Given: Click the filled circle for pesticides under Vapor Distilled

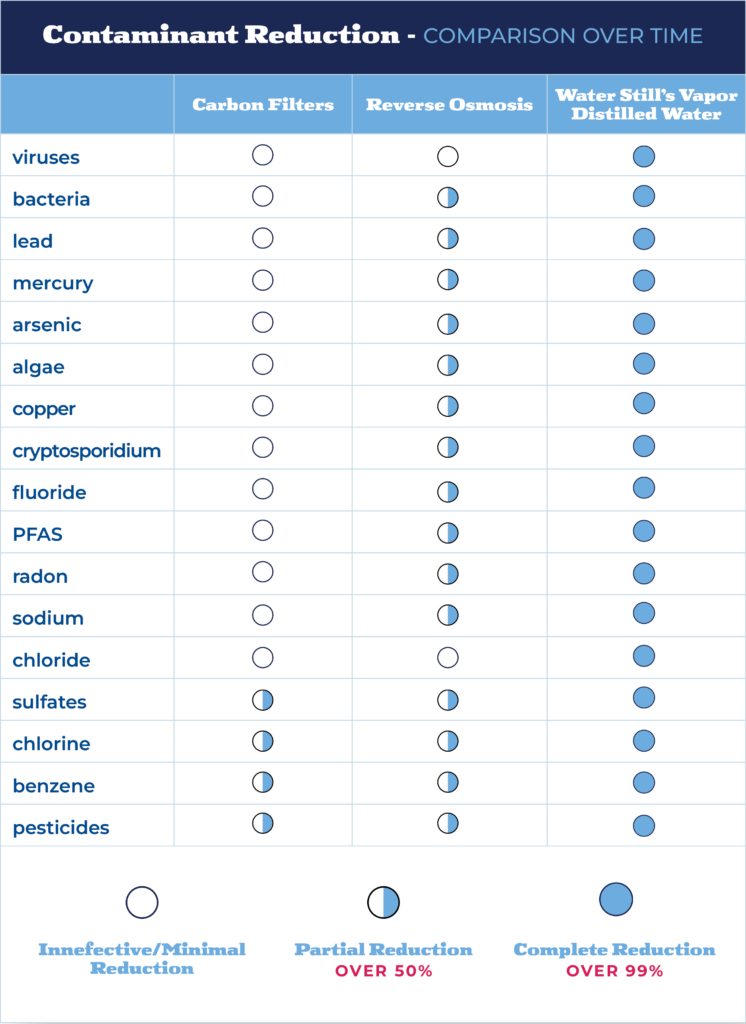Looking at the screenshot, I should pos(643,825).
